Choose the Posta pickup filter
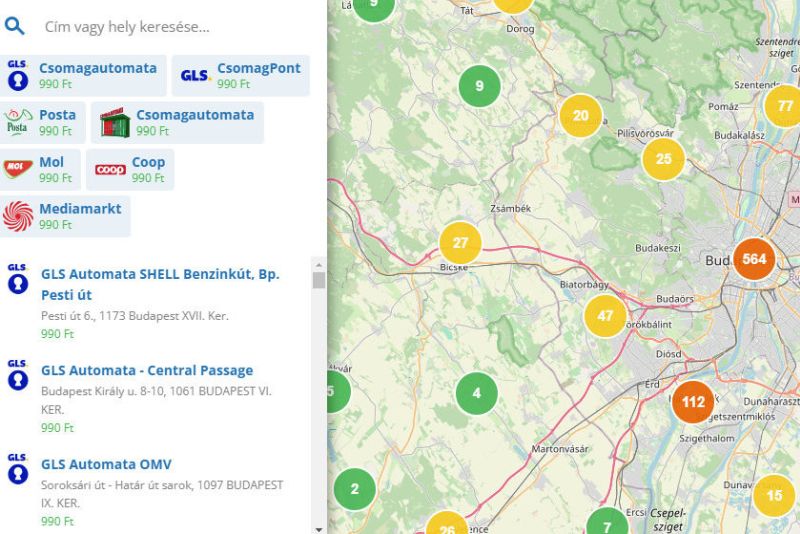Screen dimensions: 800x534 (42, 122)
